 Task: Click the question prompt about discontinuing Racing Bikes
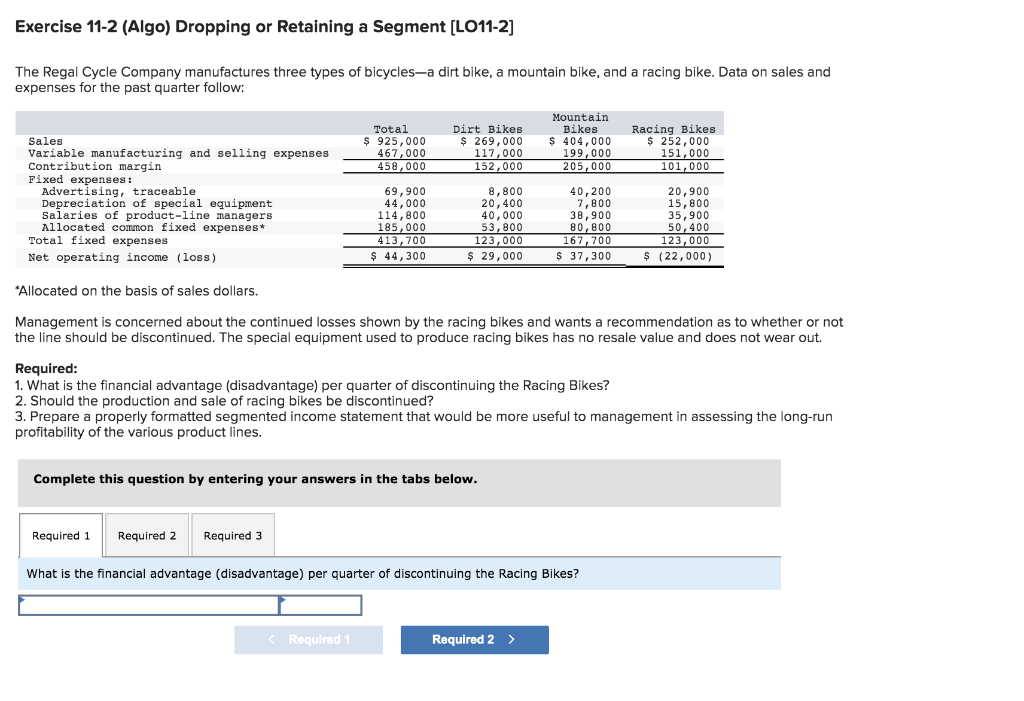[x=302, y=574]
